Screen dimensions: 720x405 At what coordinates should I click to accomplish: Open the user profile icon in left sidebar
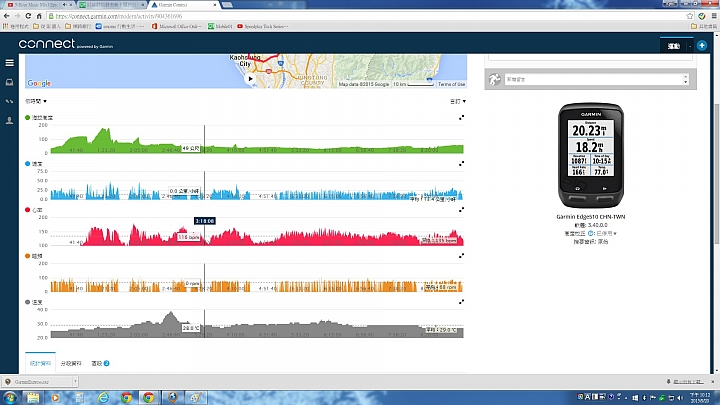coord(9,120)
